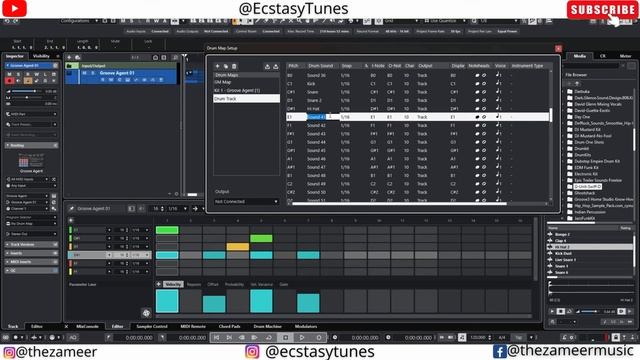Stop transport playback

tap(286, 338)
